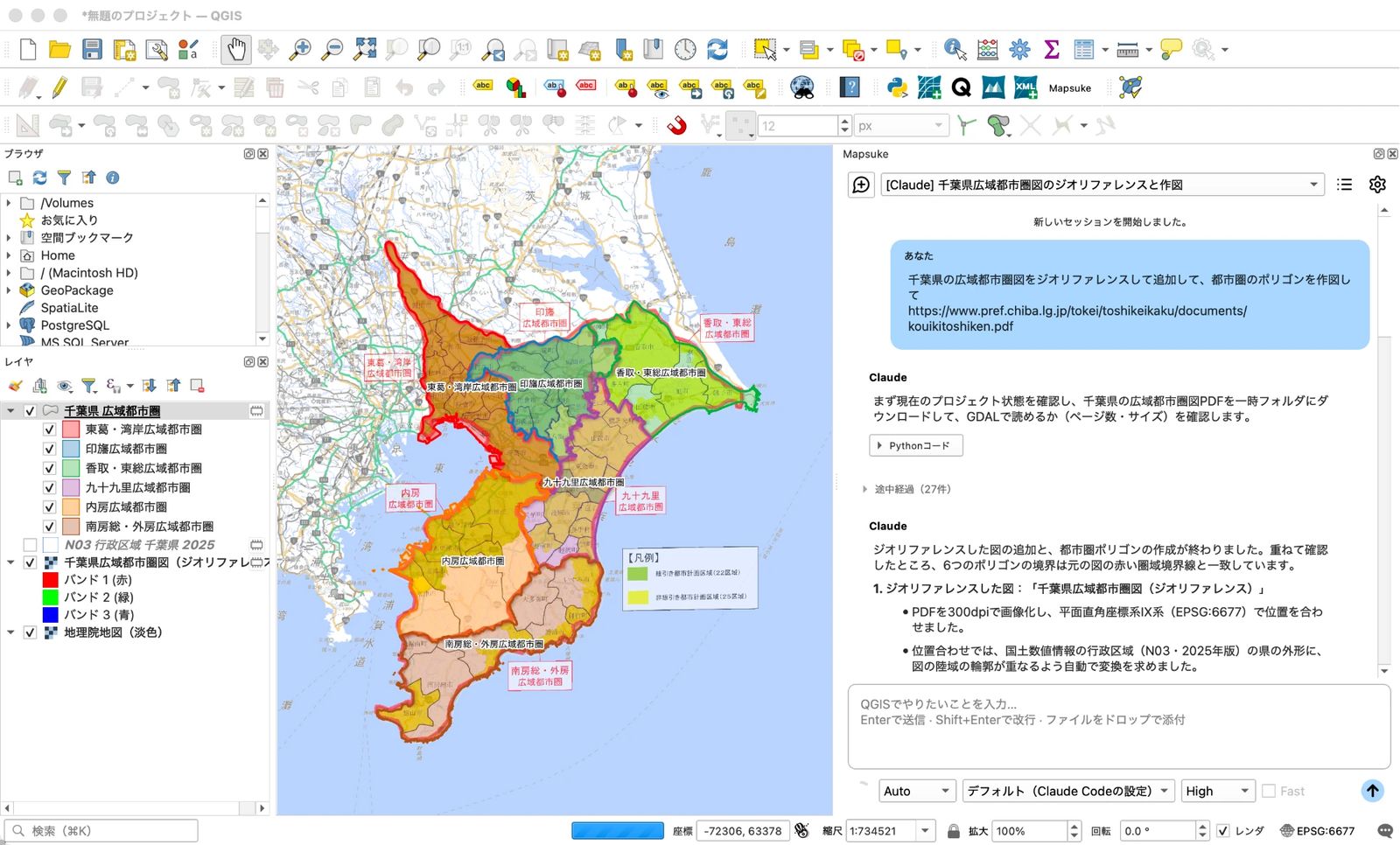This screenshot has width=1400, height=845.
Task: Open the Identify Features tool
Action: click(955, 49)
